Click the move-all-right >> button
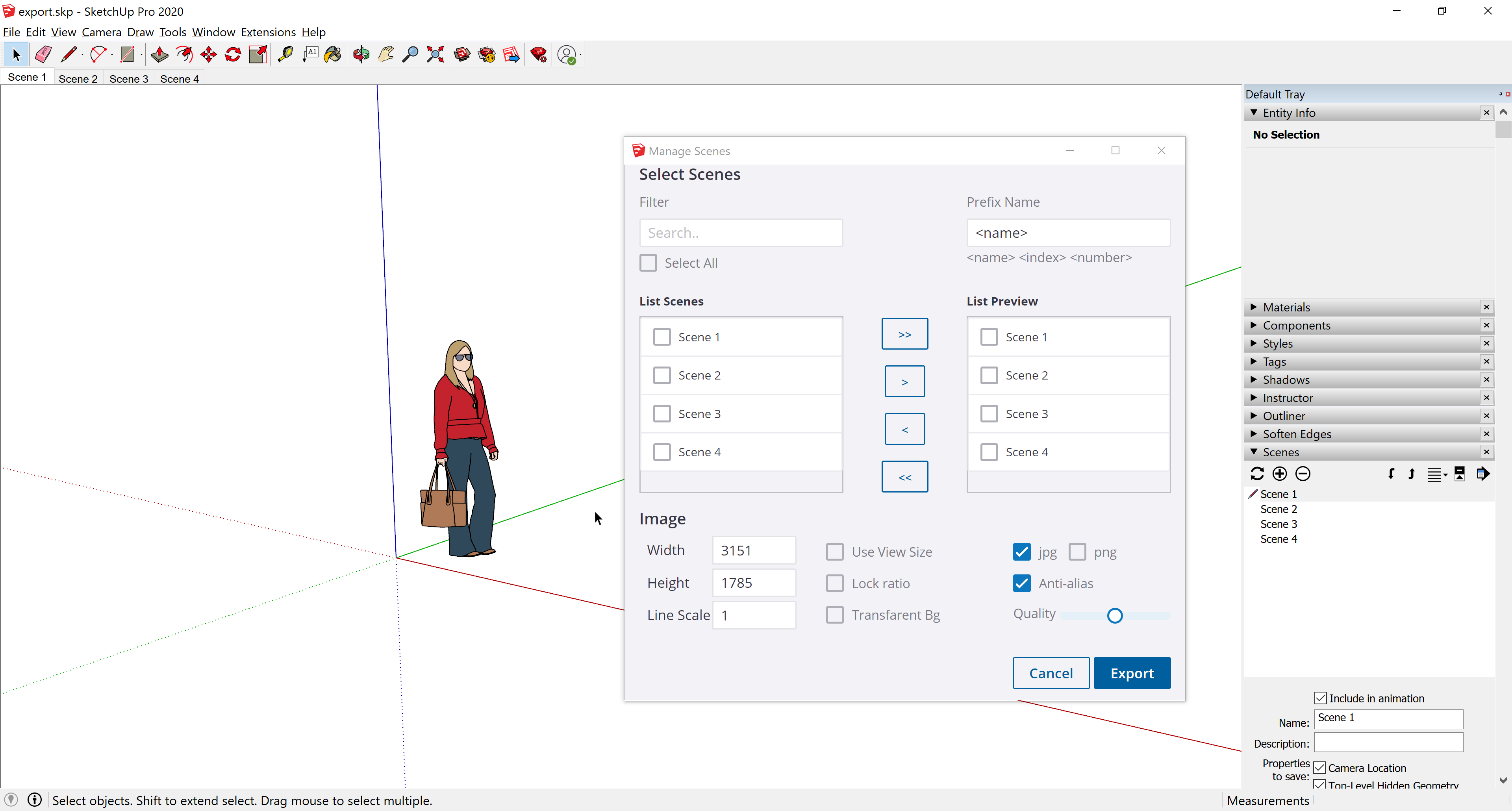This screenshot has height=811, width=1512. pos(904,334)
